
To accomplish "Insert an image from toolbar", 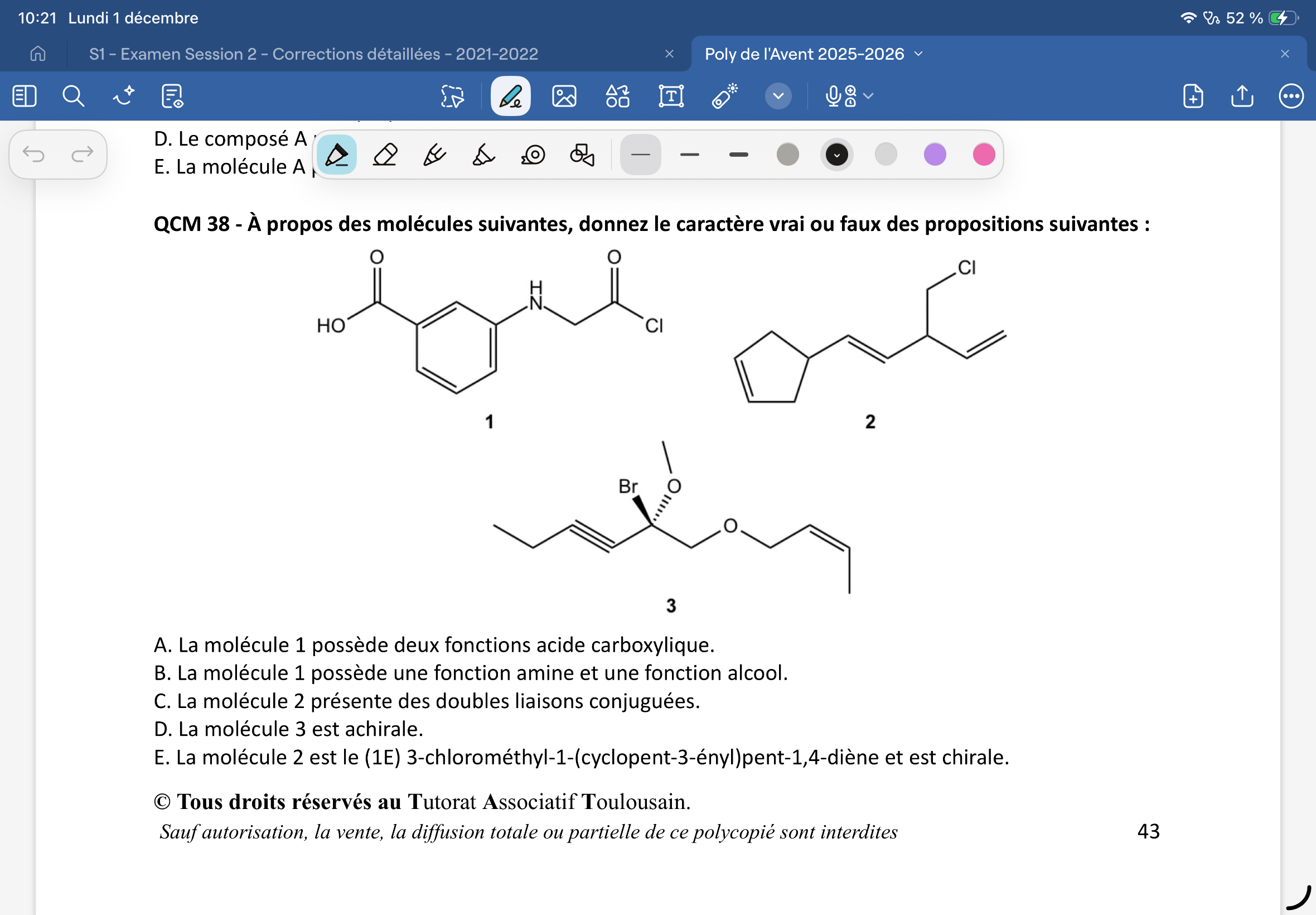I will (564, 96).
